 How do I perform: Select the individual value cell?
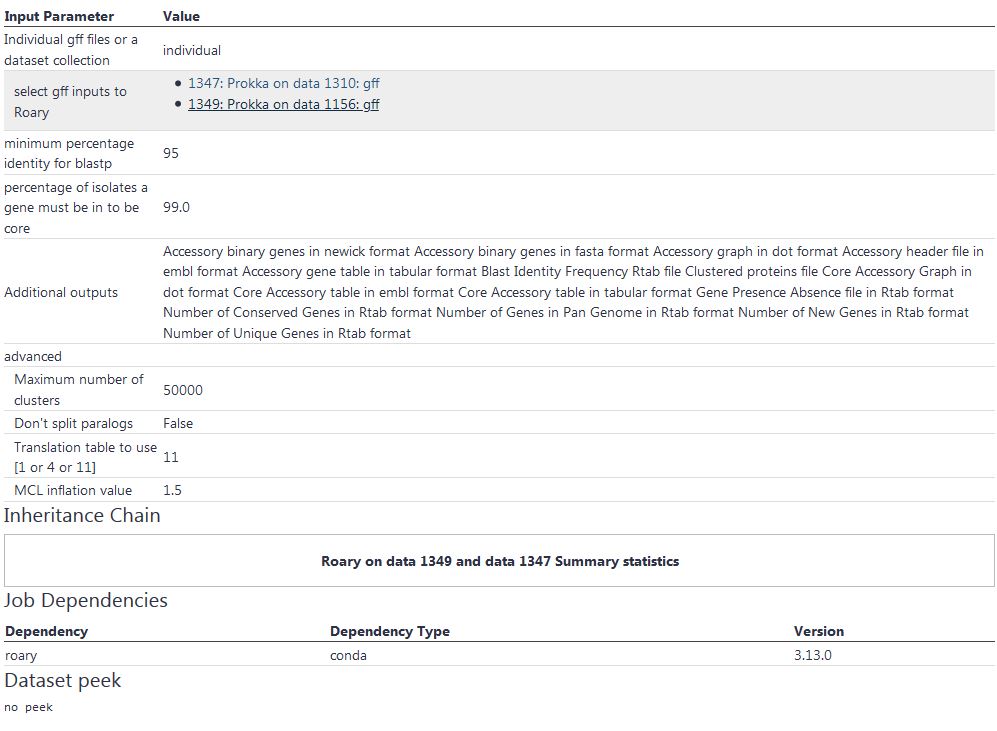191,50
